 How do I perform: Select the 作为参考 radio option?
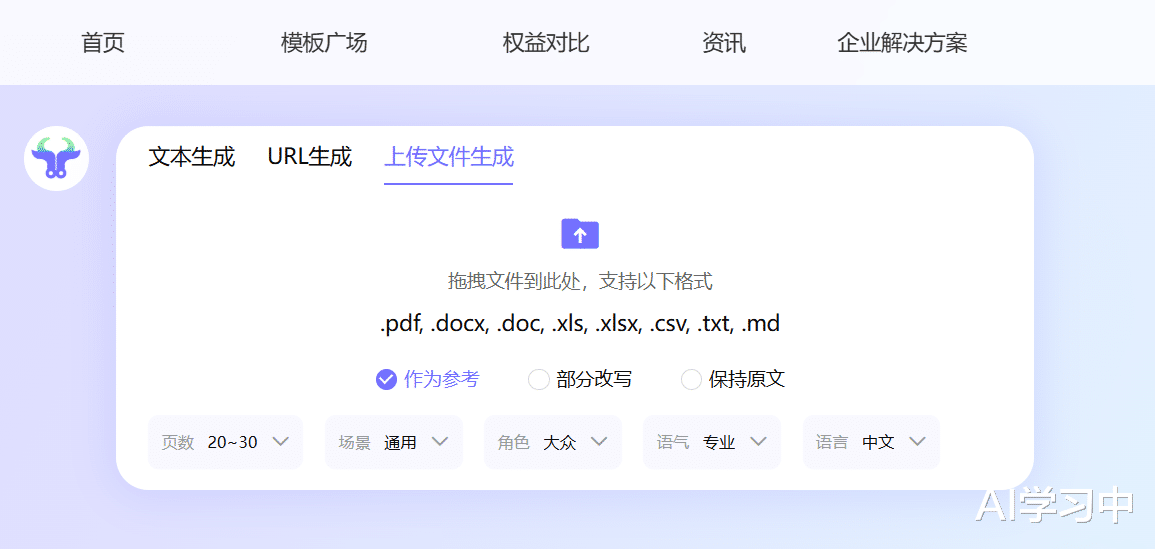click(428, 380)
